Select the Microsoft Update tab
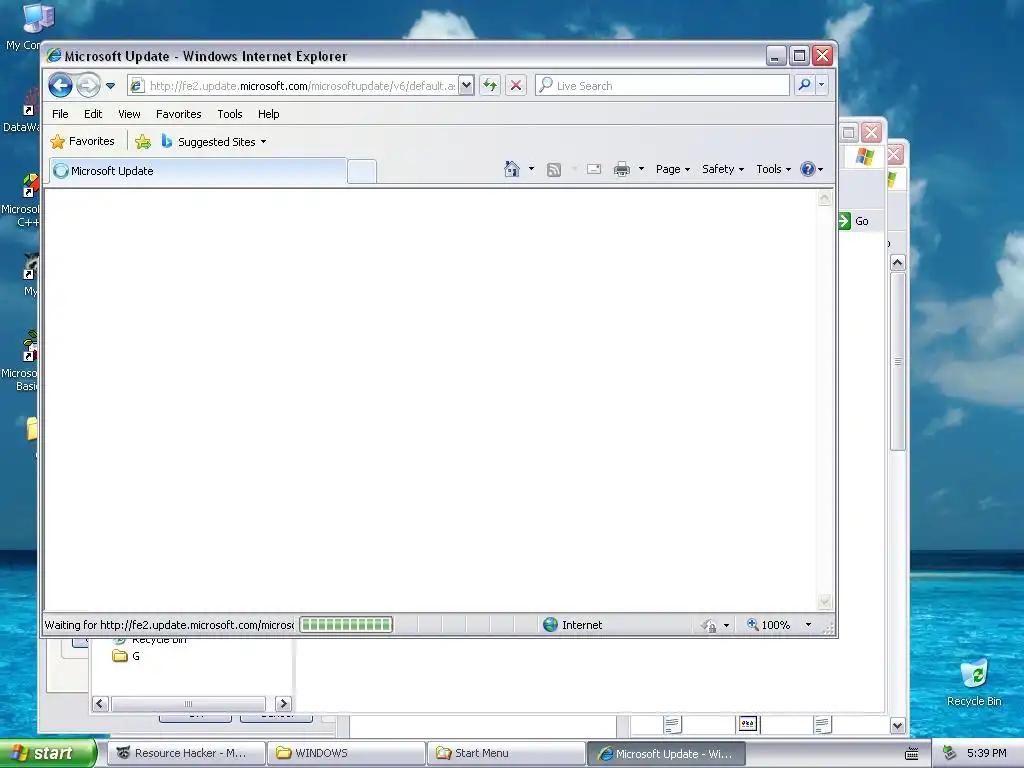1024x768 pixels. point(199,171)
